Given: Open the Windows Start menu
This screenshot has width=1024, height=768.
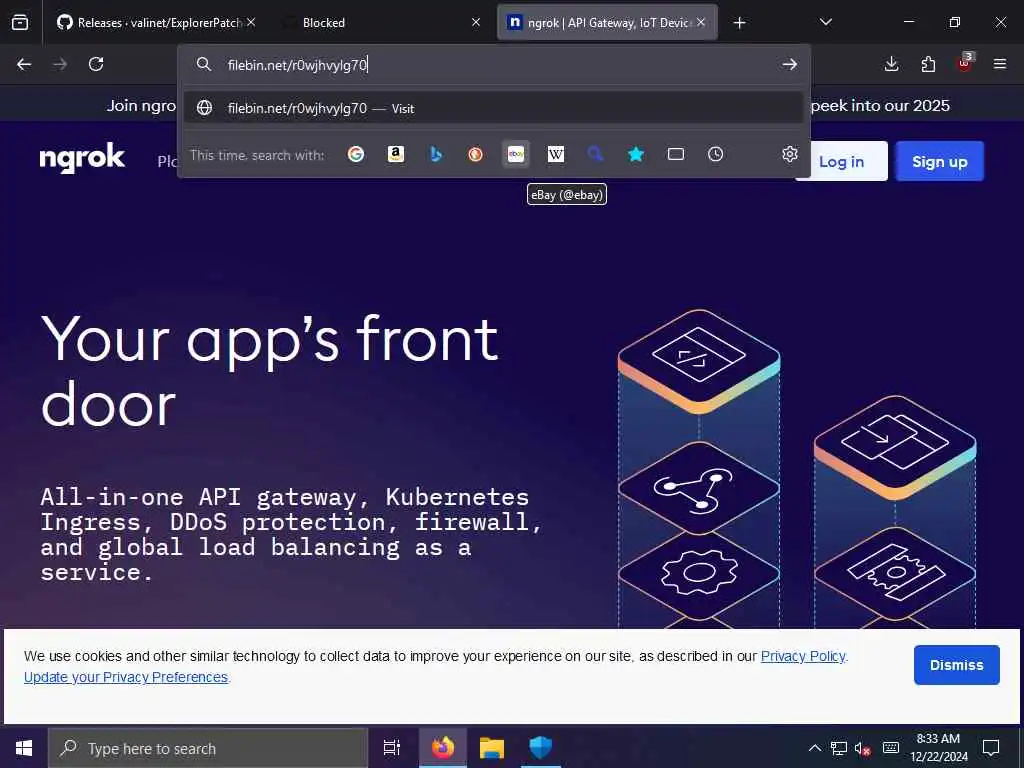Looking at the screenshot, I should [24, 748].
